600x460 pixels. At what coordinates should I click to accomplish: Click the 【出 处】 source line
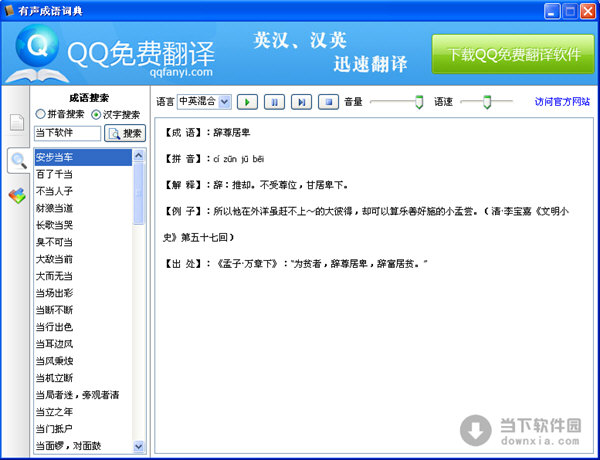(x=295, y=264)
